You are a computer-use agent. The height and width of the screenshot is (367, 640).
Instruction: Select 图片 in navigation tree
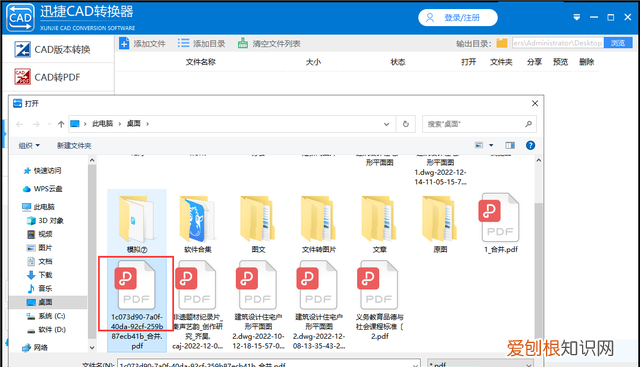point(40,248)
